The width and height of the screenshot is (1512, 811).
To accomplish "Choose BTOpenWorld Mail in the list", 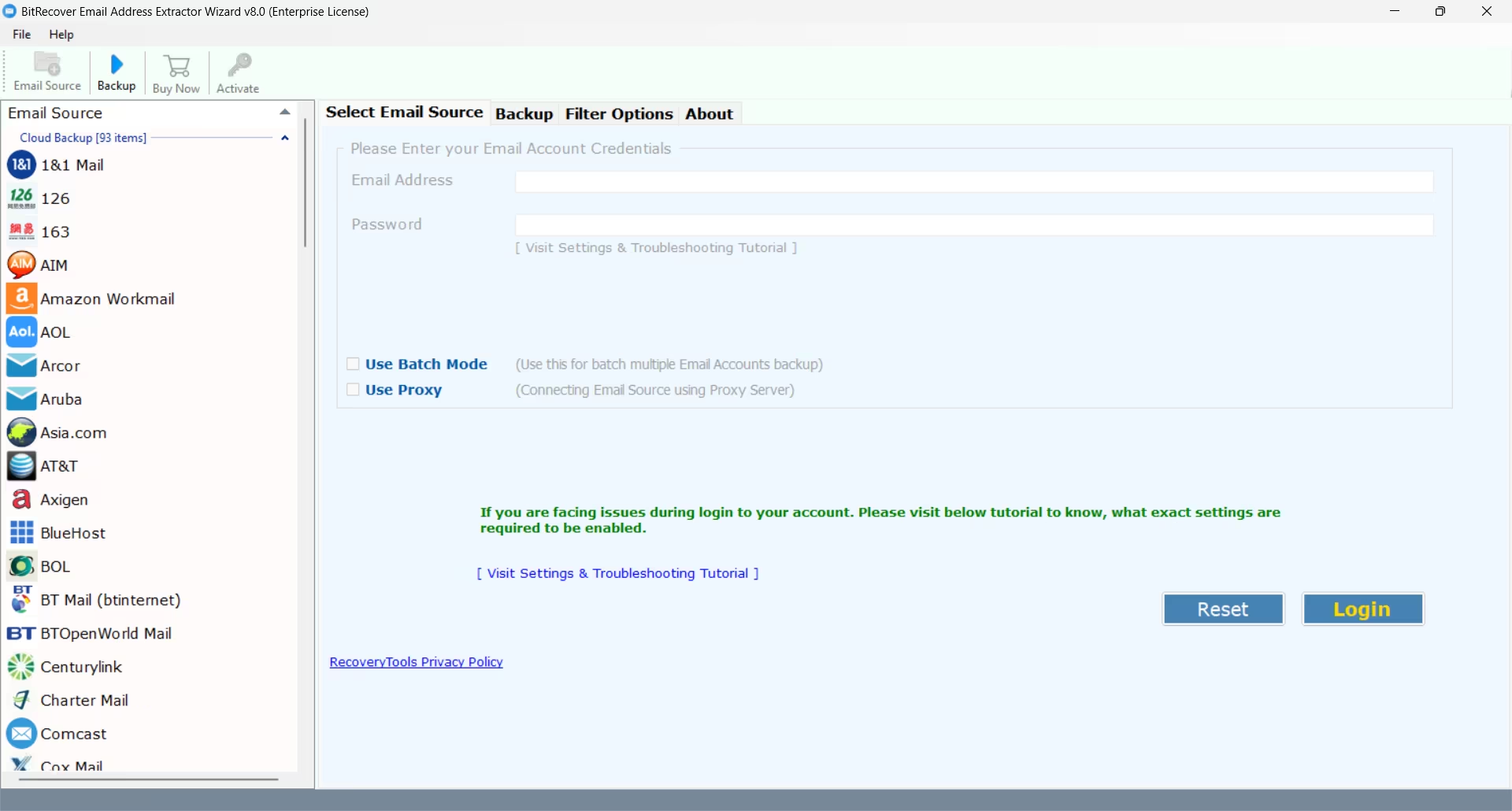I will click(x=106, y=634).
